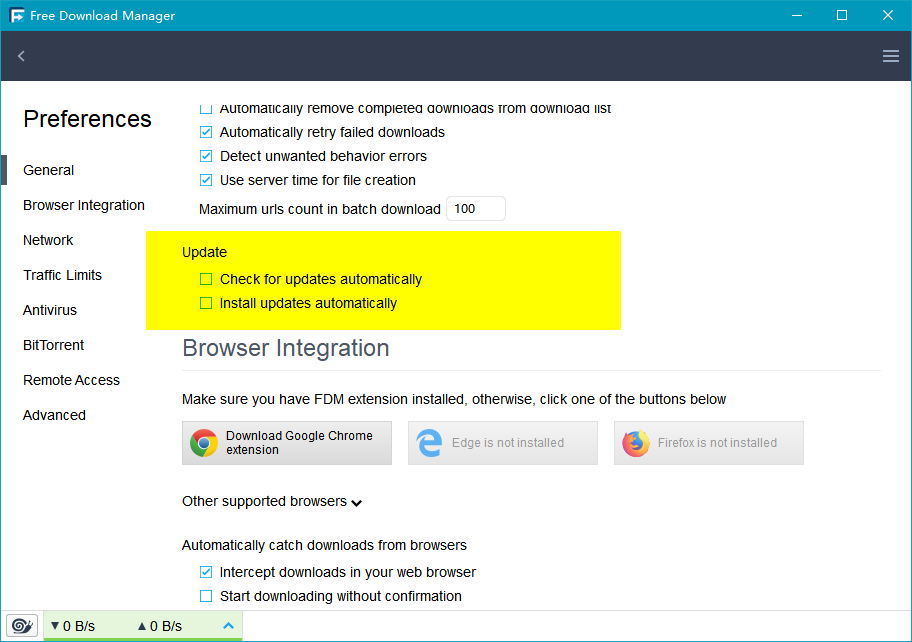Click the Preferences title text
Image resolution: width=912 pixels, height=642 pixels.
point(87,119)
